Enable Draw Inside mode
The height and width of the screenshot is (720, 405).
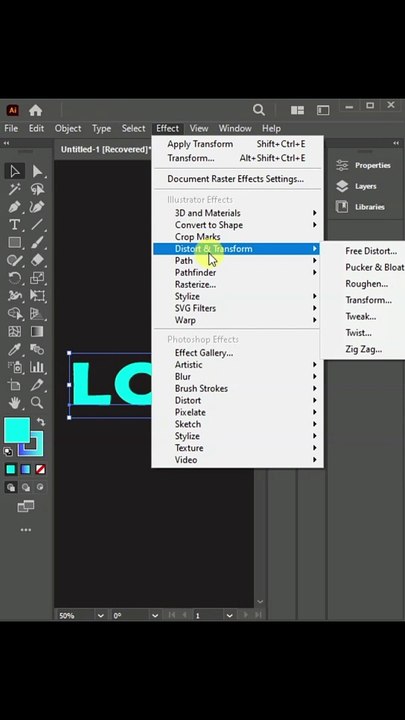pyautogui.click(x=40, y=487)
